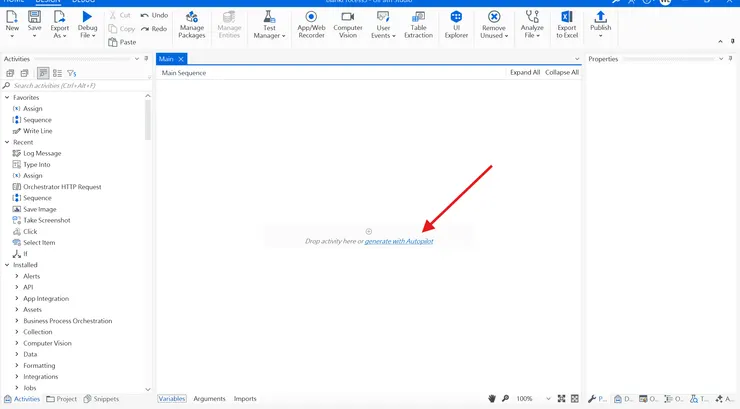
Task: Select the pan hand tool in the status bar
Action: 492,399
